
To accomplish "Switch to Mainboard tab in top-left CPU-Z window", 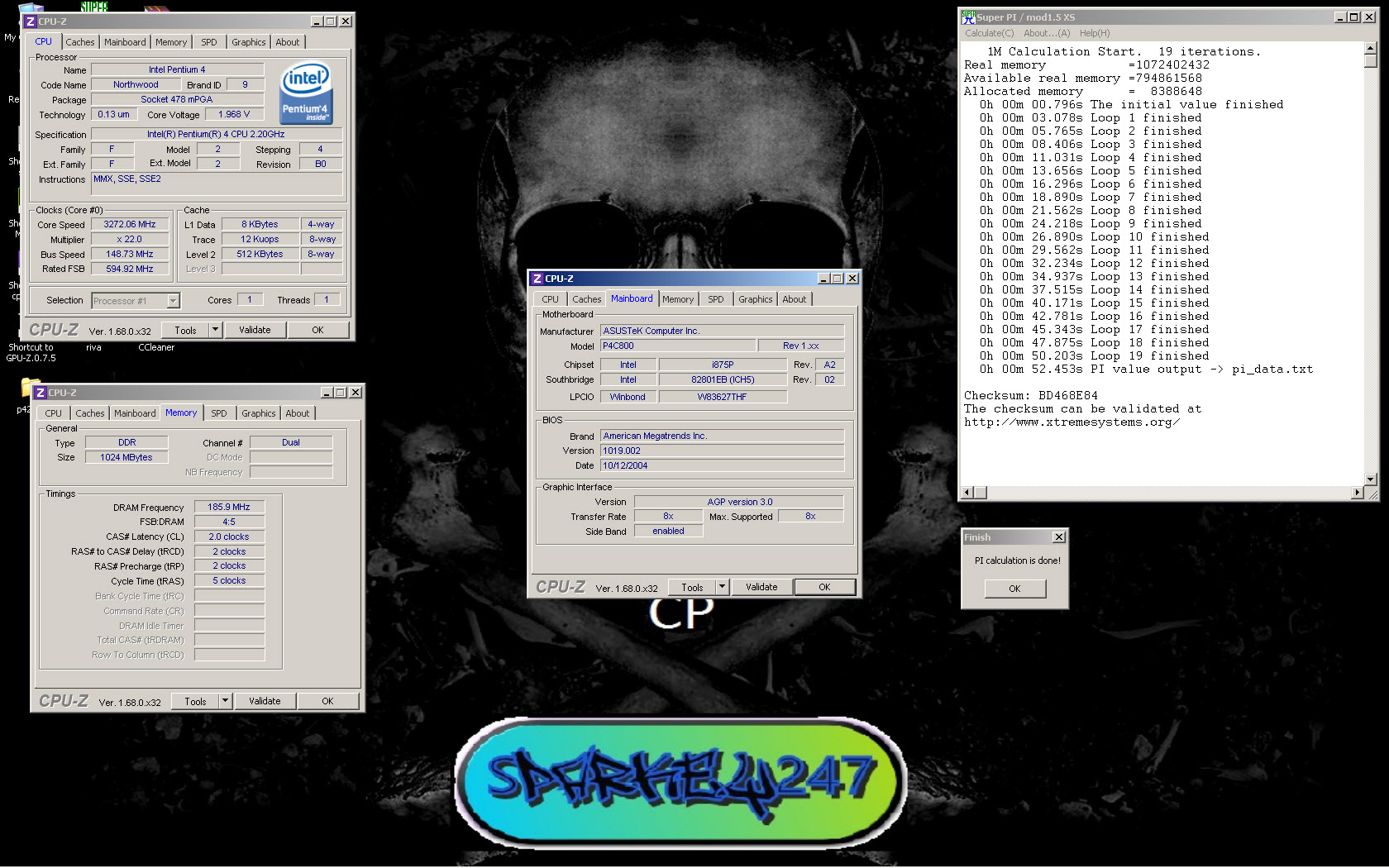I will (125, 42).
